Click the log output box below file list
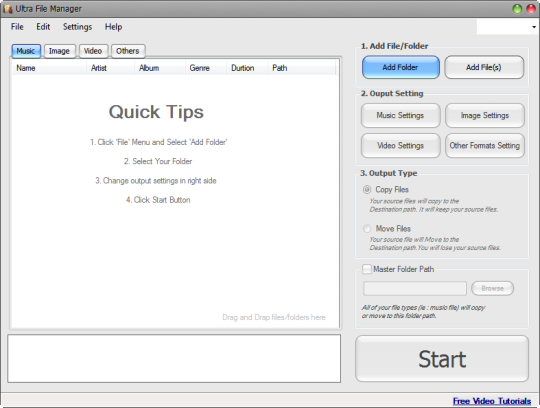540x408 pixels. [x=174, y=358]
